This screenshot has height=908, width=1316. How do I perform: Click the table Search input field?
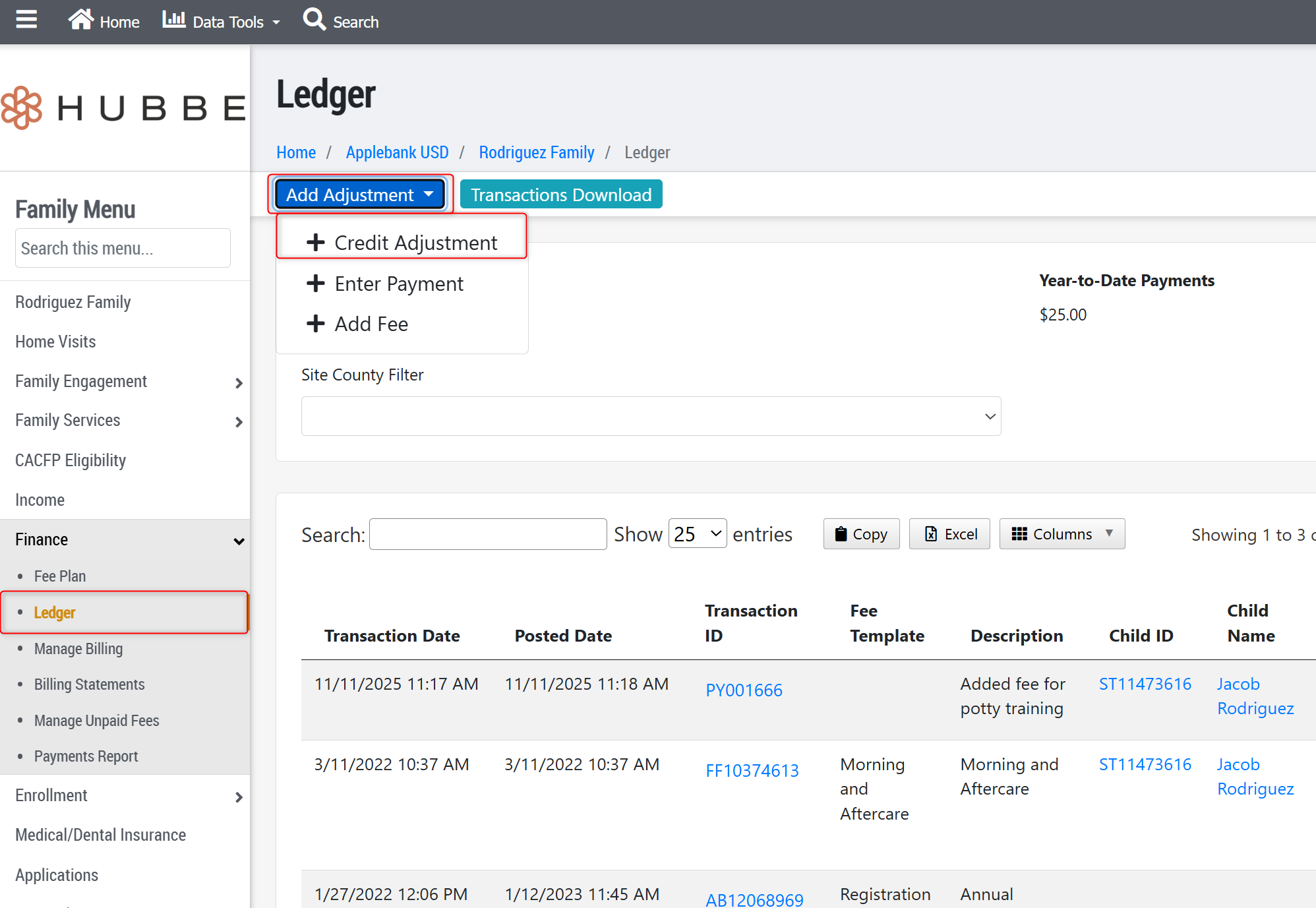click(488, 534)
